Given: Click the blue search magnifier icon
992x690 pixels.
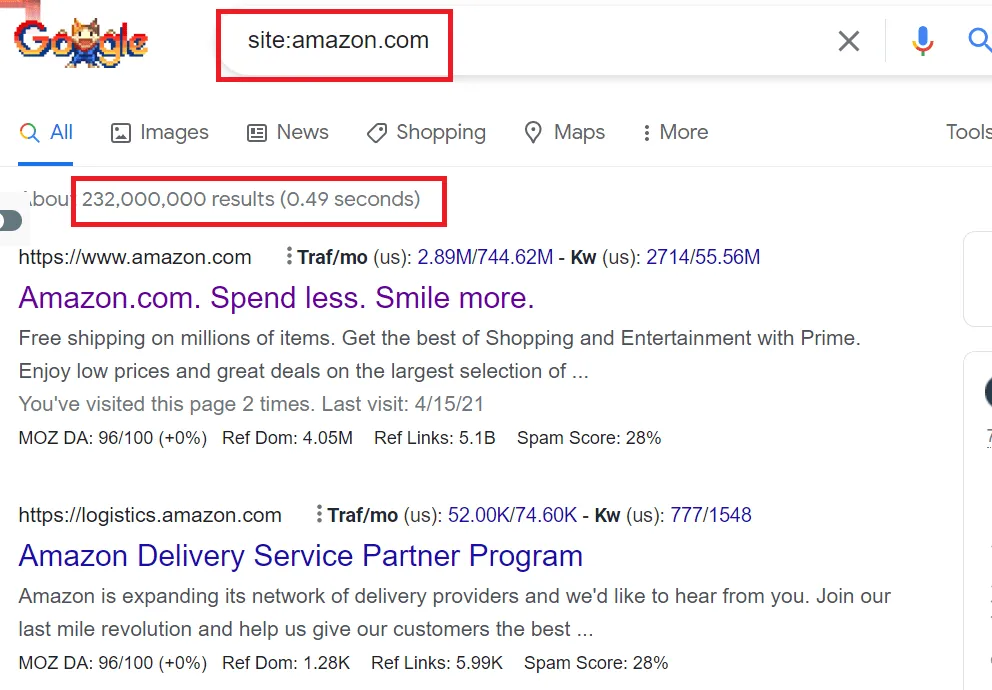Looking at the screenshot, I should [x=979, y=40].
